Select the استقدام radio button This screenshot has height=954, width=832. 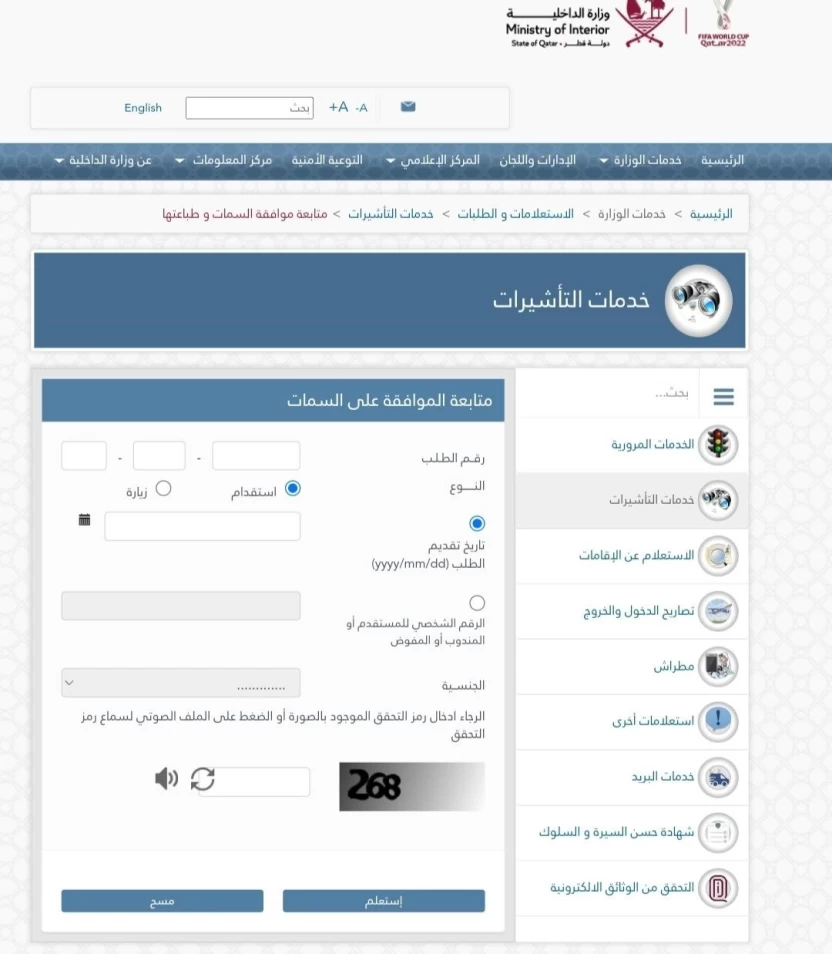click(293, 489)
